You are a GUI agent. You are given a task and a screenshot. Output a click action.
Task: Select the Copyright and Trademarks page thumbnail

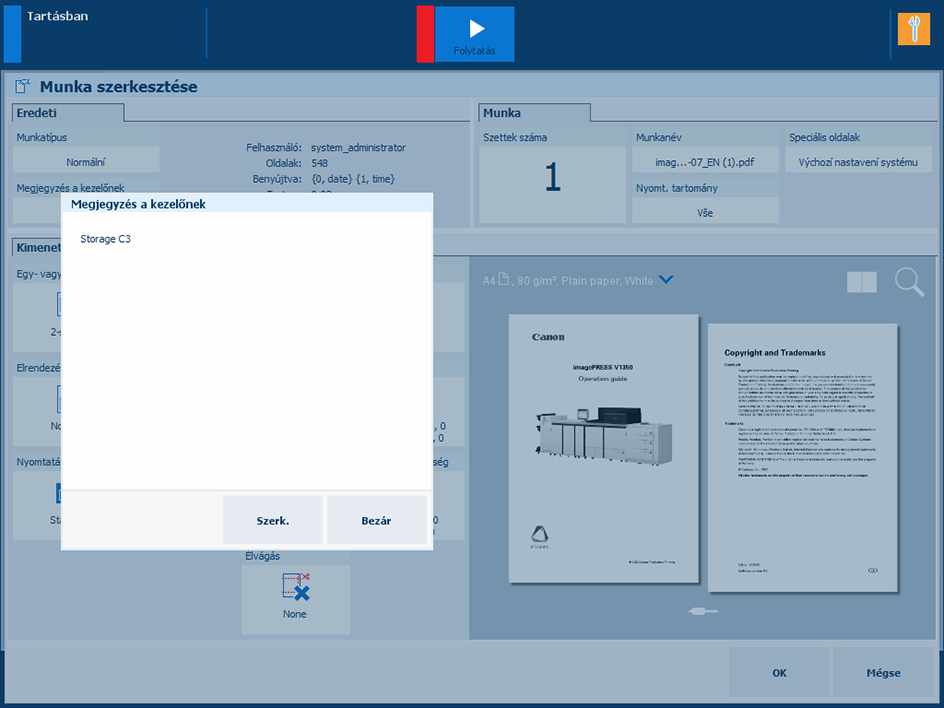tap(800, 454)
